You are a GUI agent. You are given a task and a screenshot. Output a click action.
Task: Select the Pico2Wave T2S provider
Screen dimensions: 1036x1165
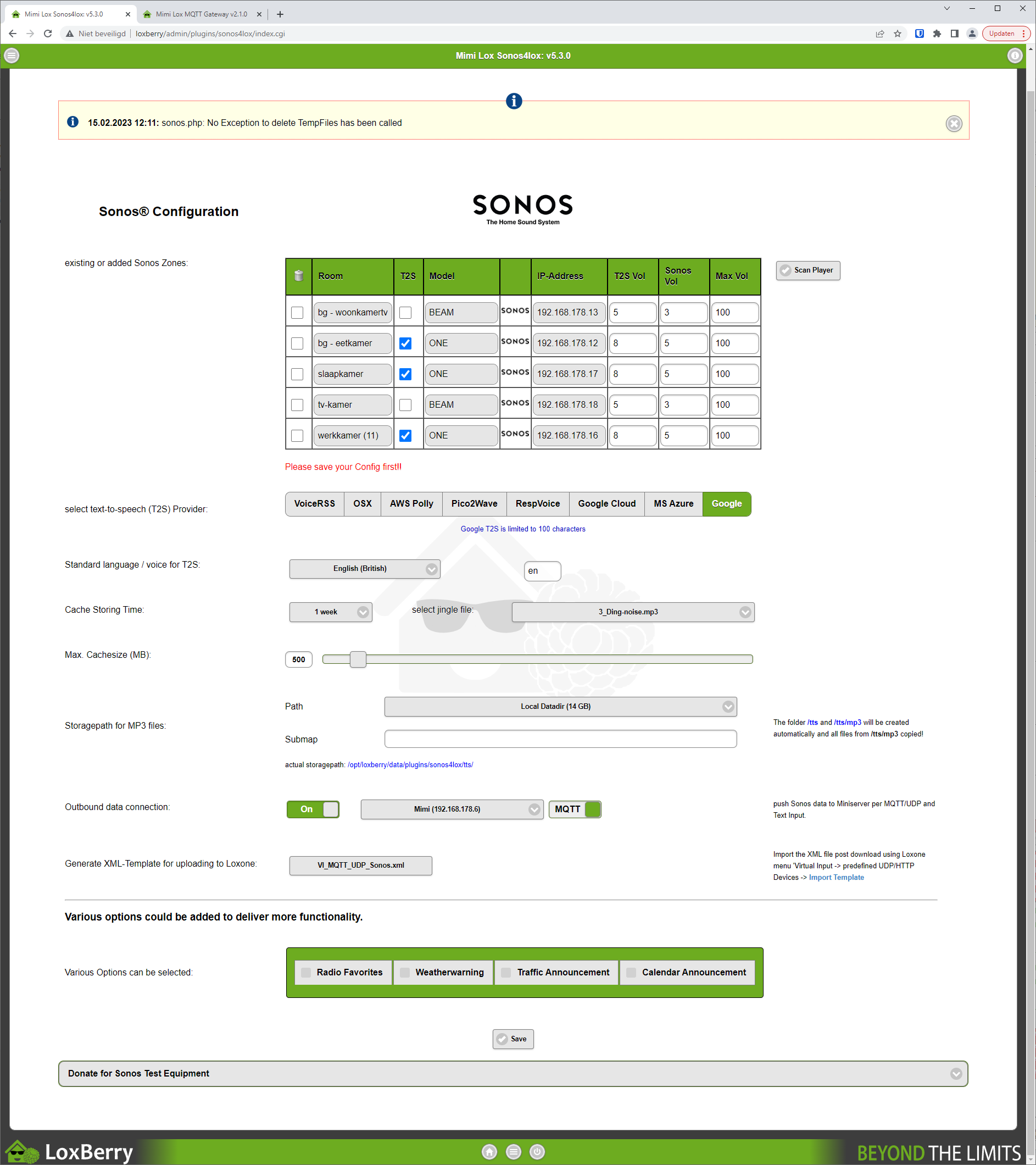tap(475, 504)
